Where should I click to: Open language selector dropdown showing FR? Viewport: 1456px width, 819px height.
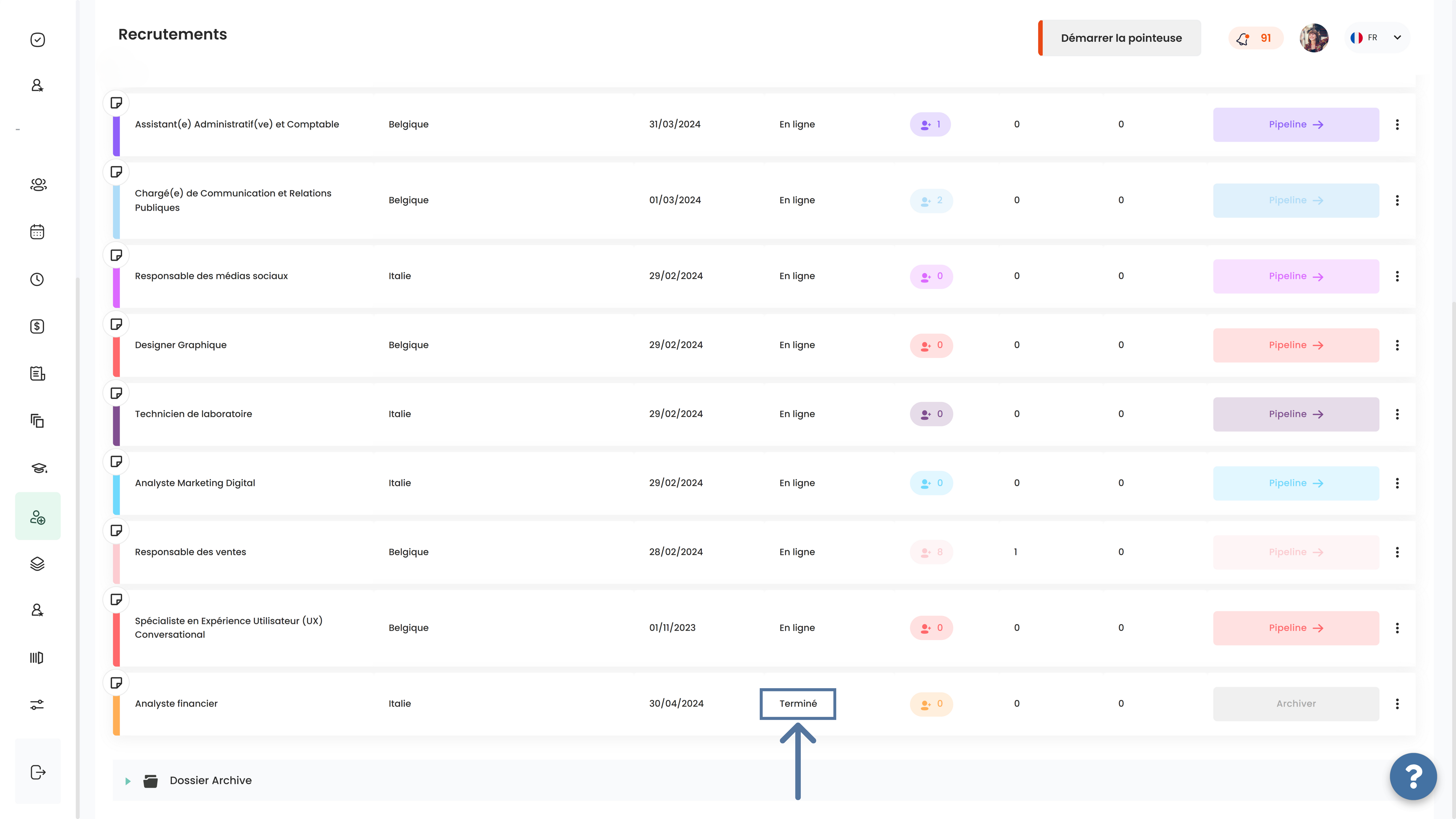coord(1376,38)
